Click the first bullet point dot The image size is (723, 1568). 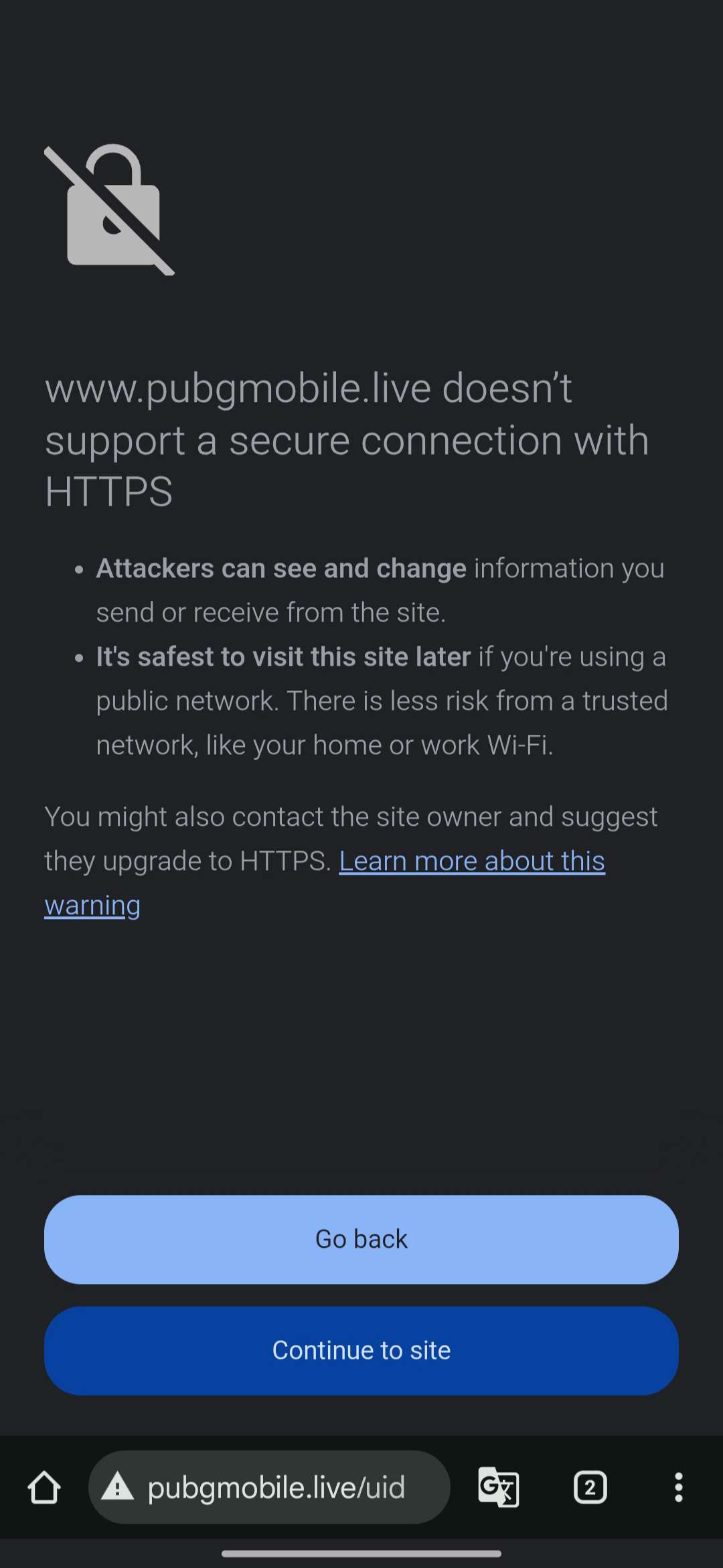(x=79, y=570)
